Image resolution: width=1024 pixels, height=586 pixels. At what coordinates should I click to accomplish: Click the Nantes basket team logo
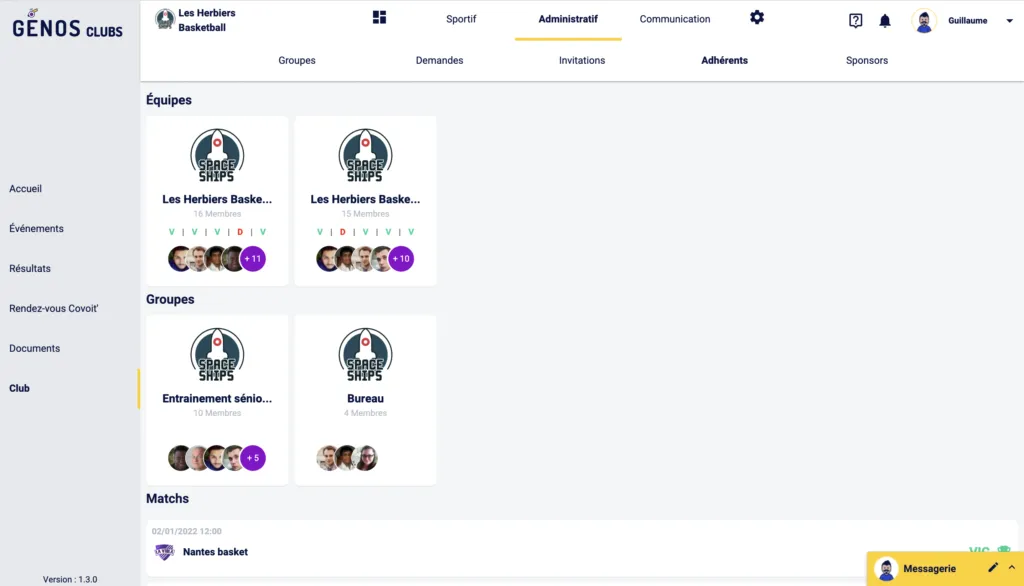(164, 552)
